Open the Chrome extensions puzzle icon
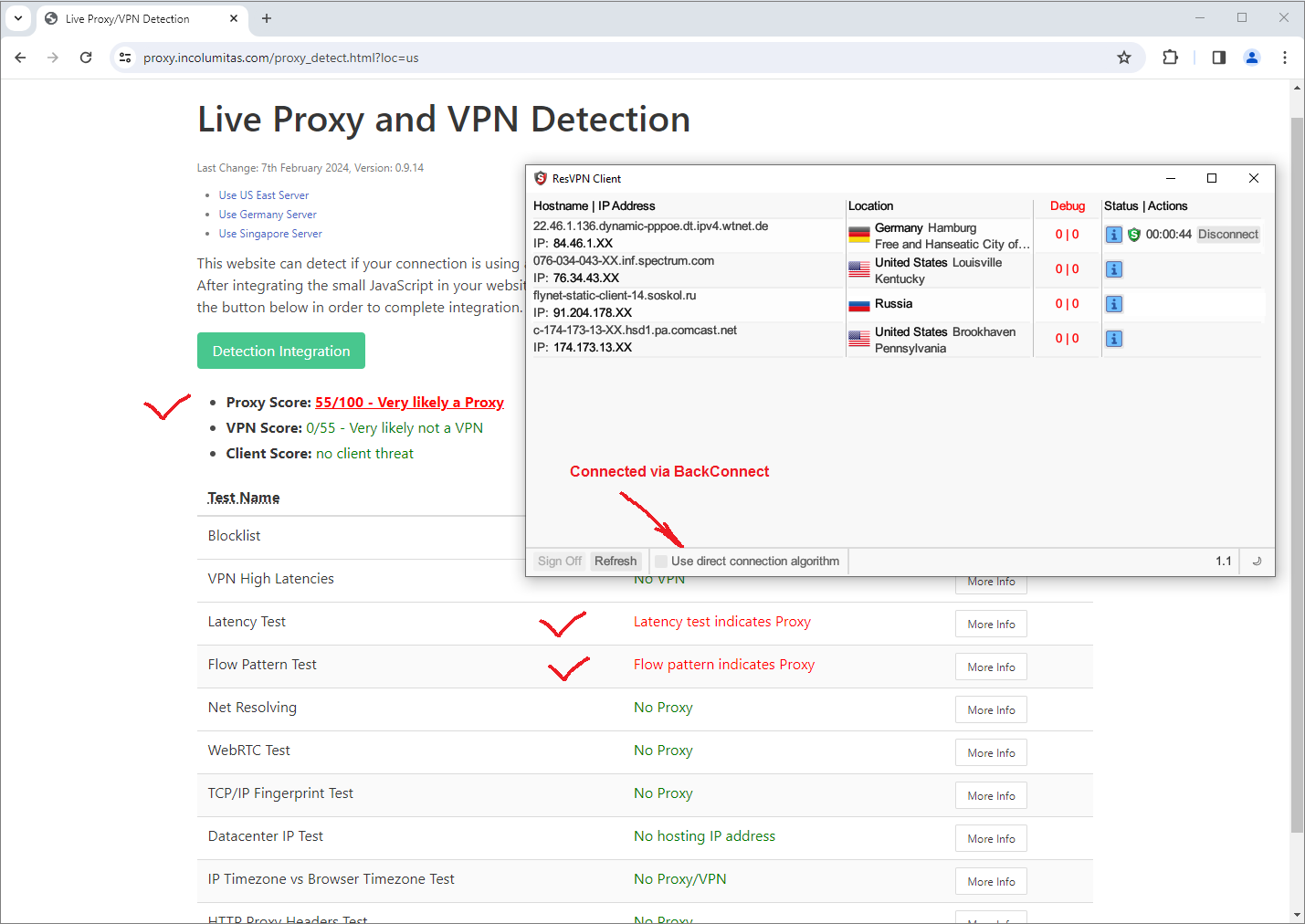 [1170, 58]
